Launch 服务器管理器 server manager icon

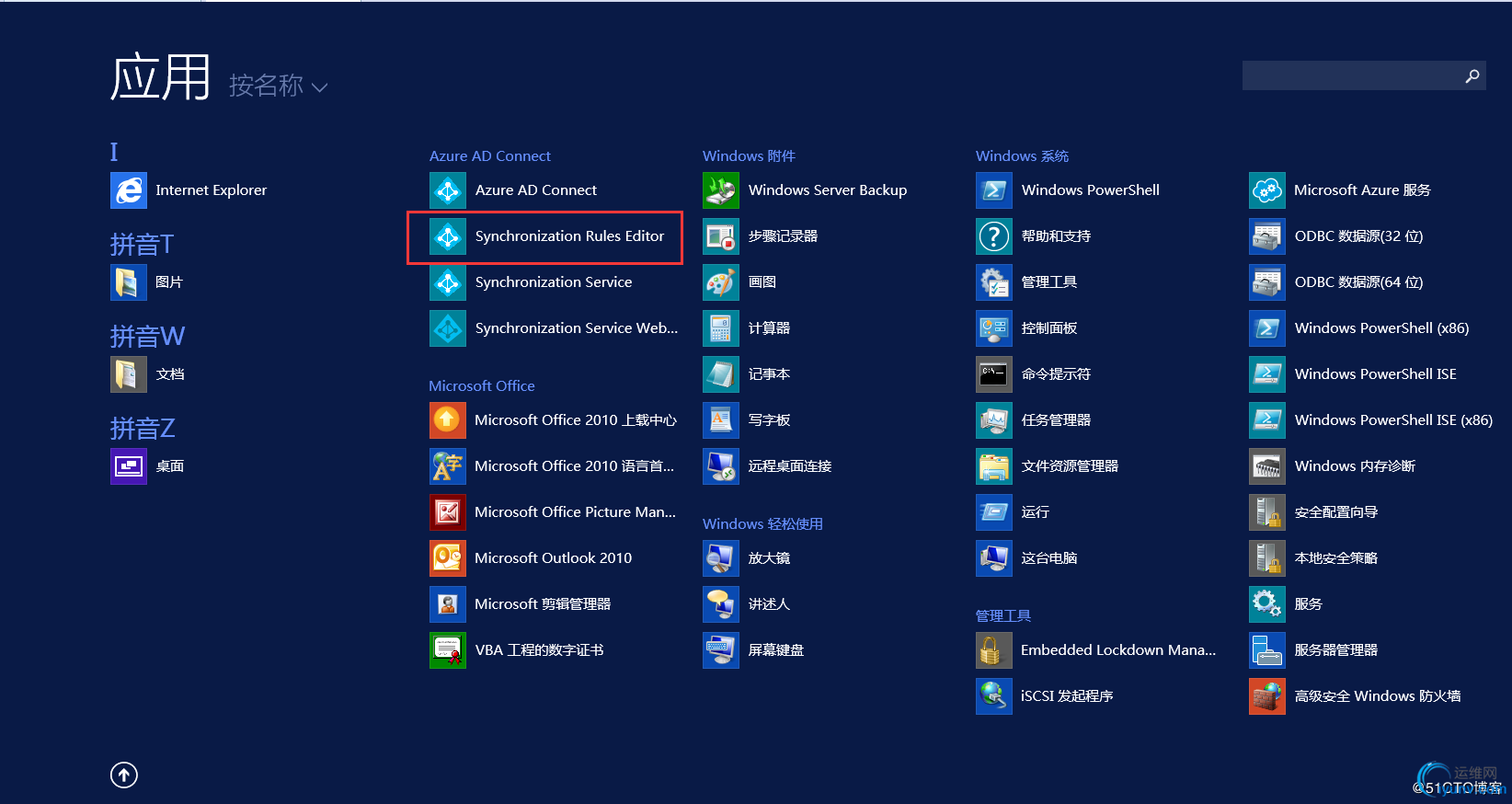[1267, 650]
